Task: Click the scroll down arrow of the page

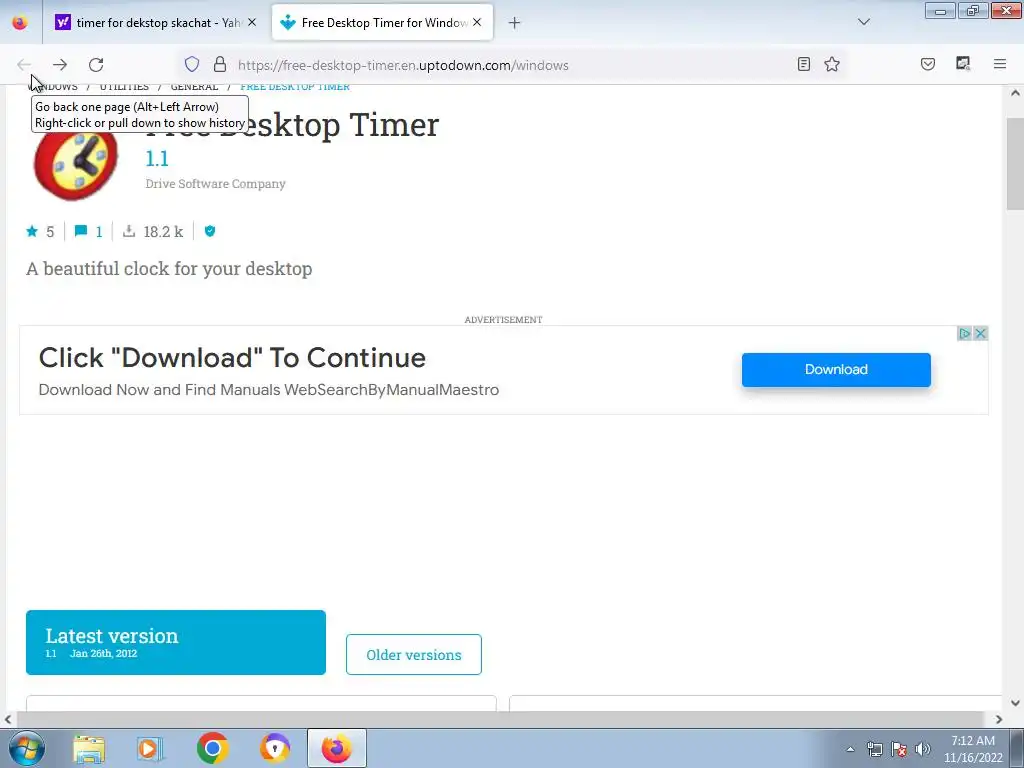Action: 1015,703
